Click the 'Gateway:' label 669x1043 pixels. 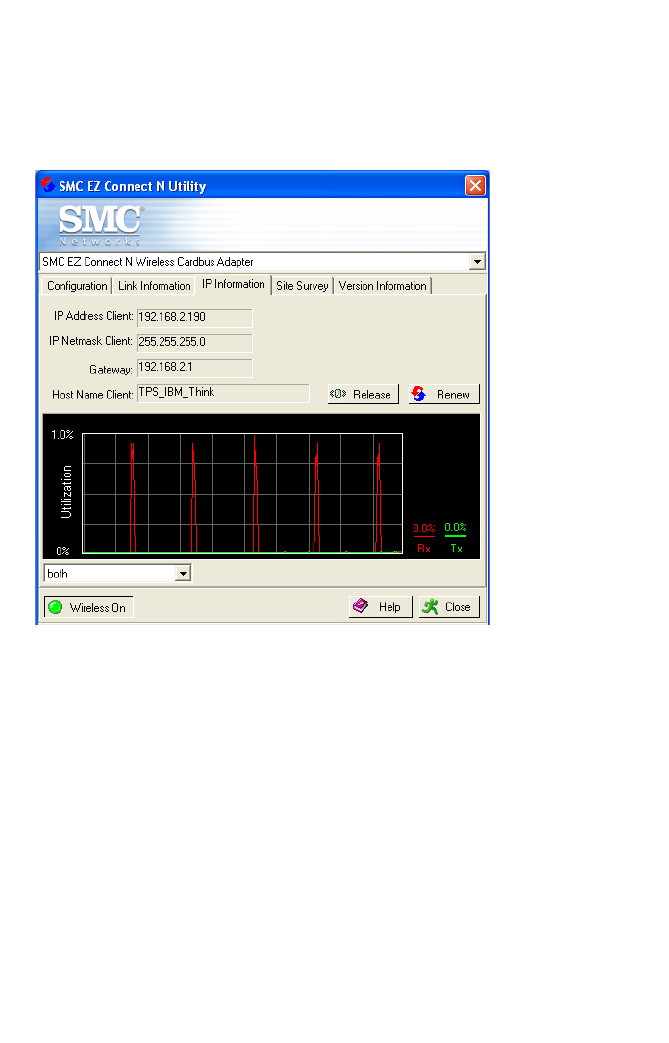pos(110,369)
